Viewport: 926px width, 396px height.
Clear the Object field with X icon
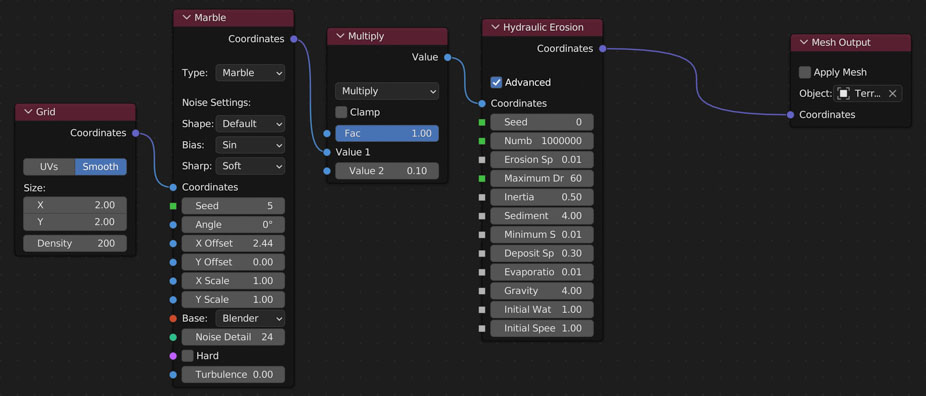click(892, 93)
